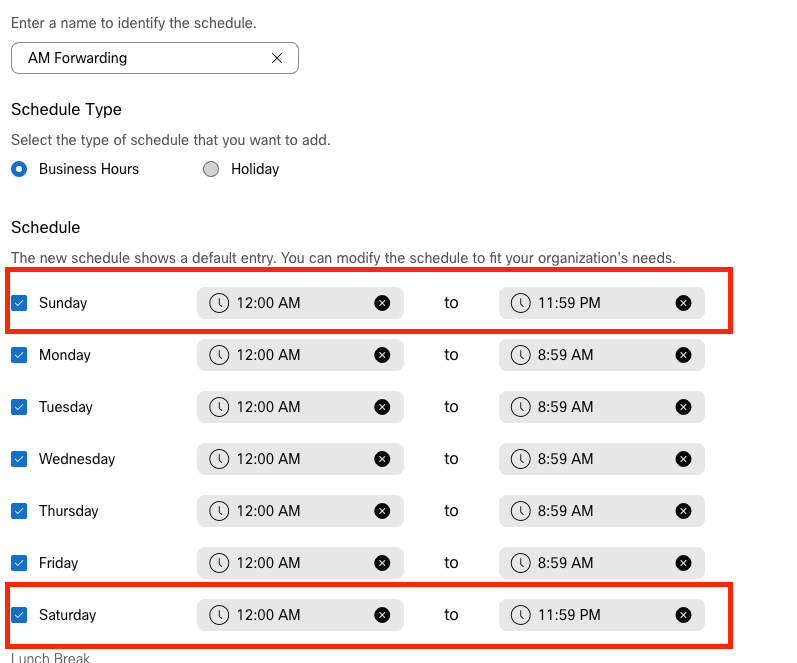The image size is (797, 663).
Task: Clear Sunday's 11:59 PM end time
Action: point(683,303)
